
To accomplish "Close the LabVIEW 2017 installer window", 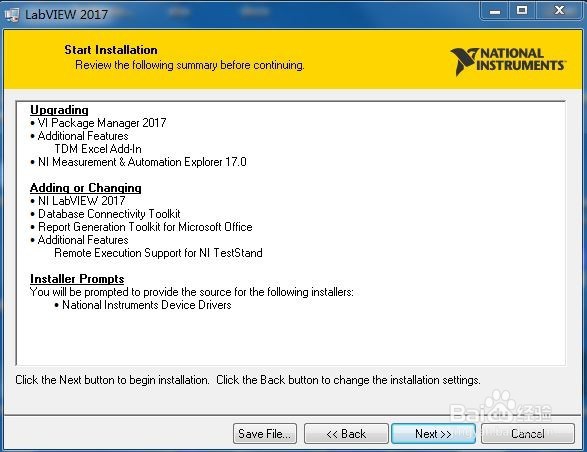I will [559, 11].
